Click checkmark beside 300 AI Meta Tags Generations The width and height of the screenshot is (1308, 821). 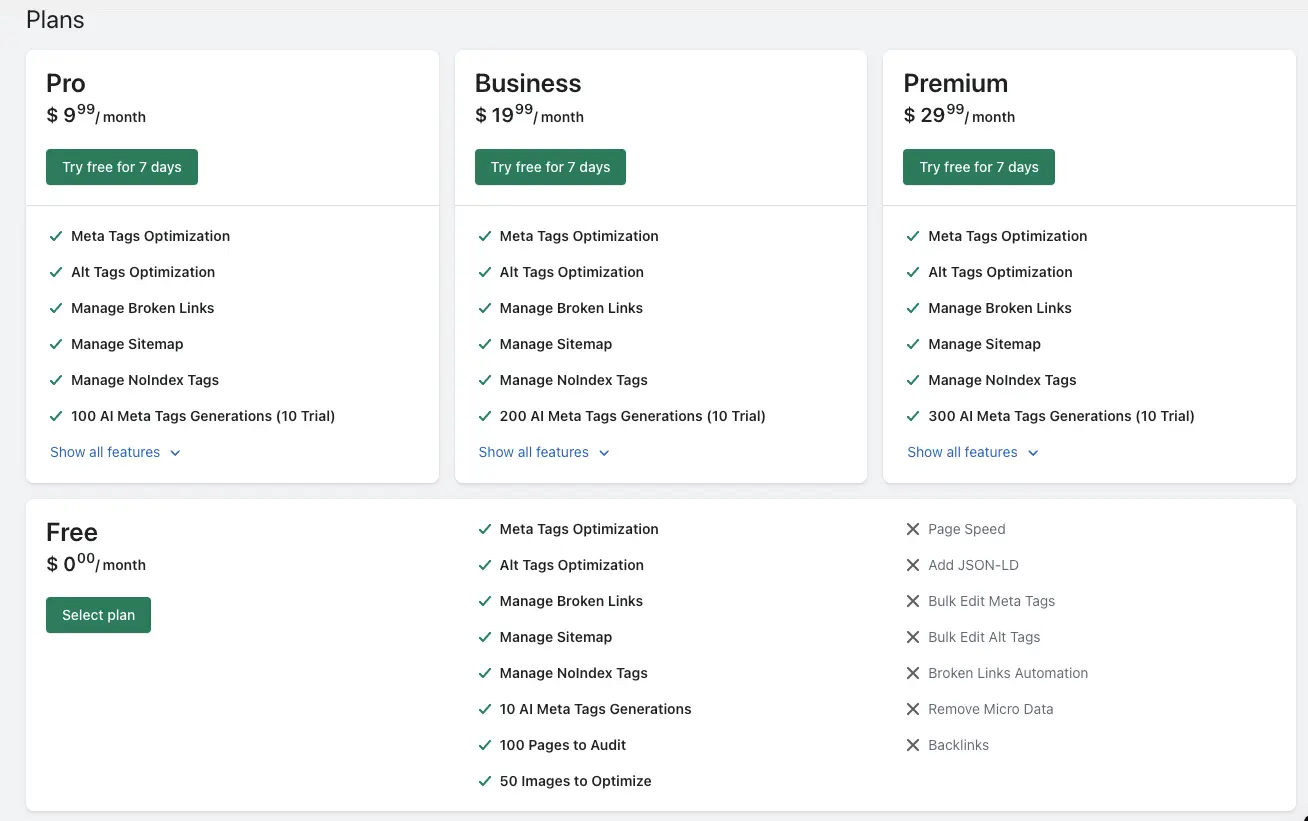[x=913, y=416]
